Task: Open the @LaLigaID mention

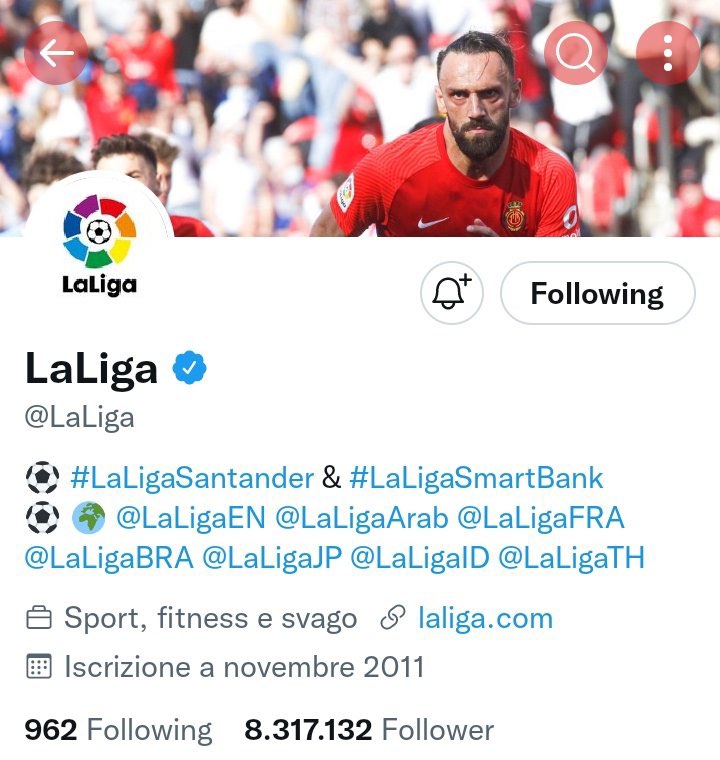Action: (x=420, y=558)
